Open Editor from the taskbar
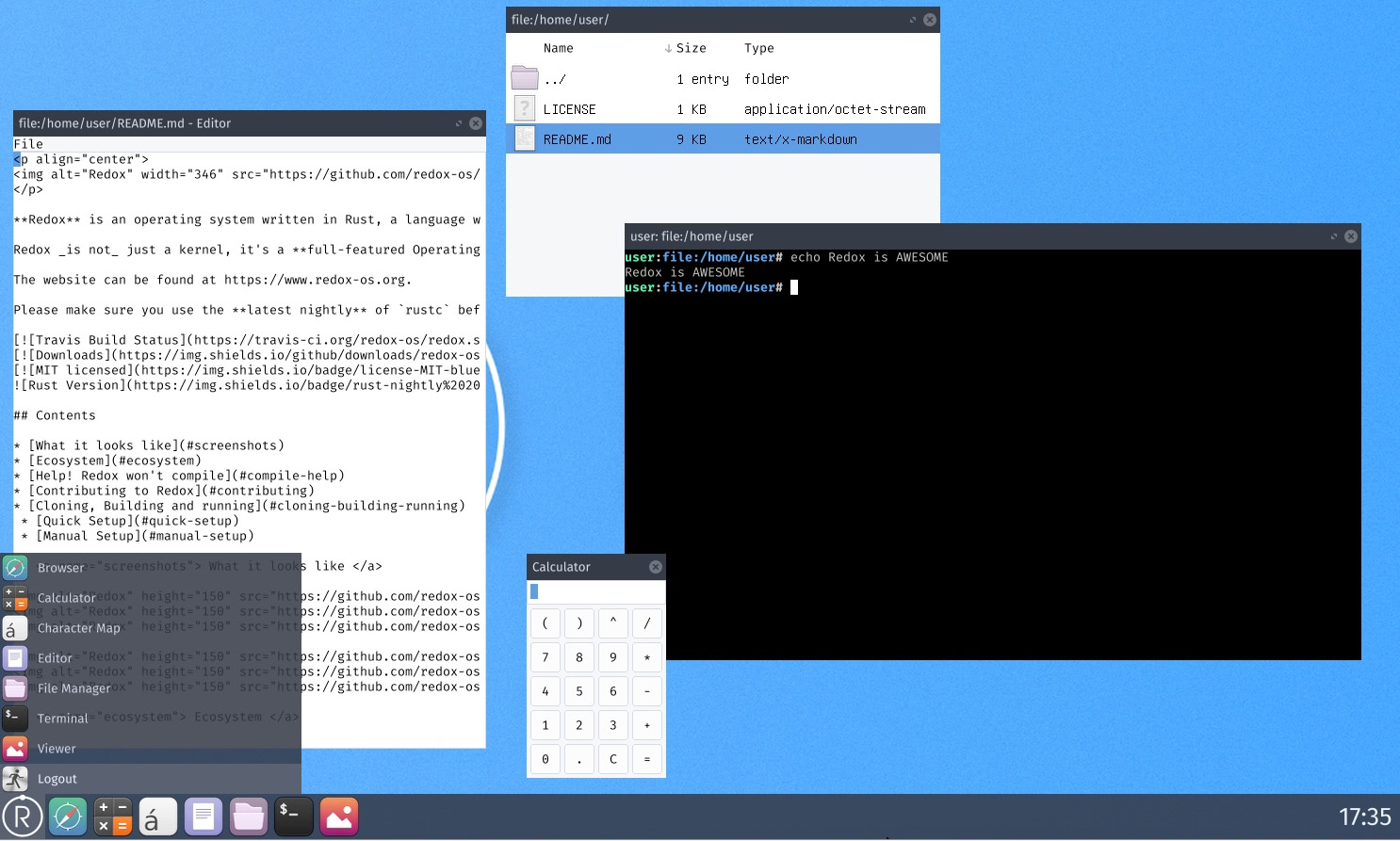 tap(203, 817)
